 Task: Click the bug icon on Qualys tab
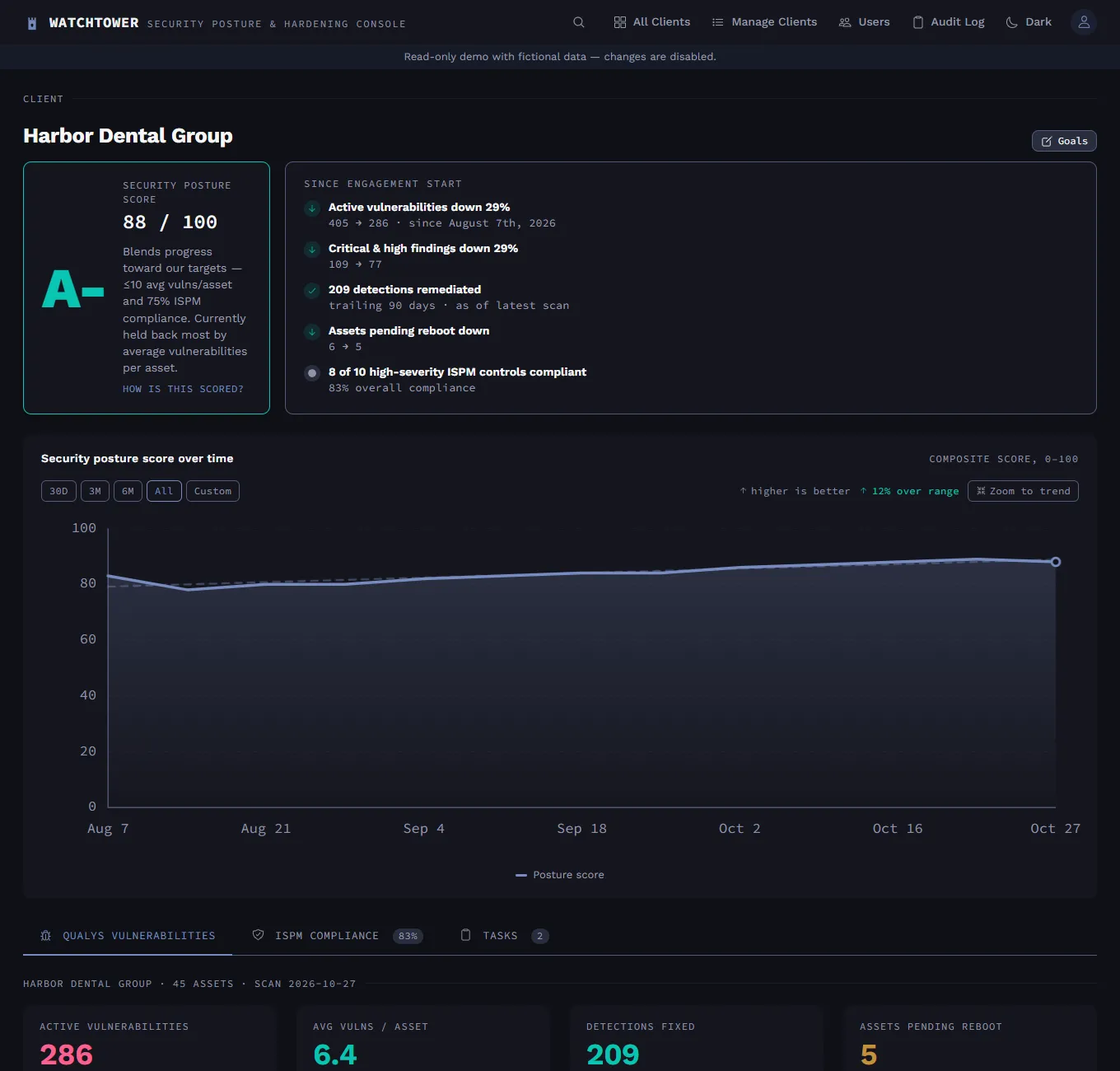pos(46,935)
